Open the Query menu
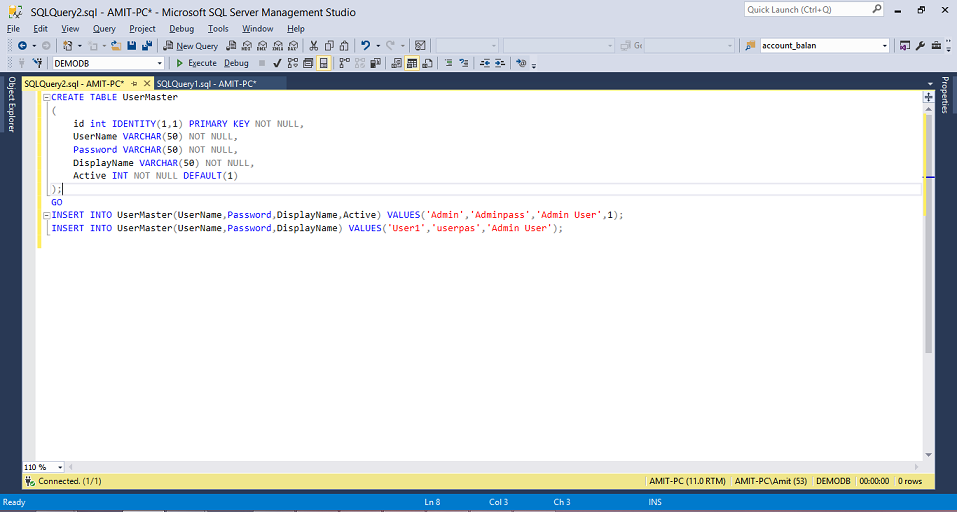Image resolution: width=957 pixels, height=512 pixels. tap(104, 29)
